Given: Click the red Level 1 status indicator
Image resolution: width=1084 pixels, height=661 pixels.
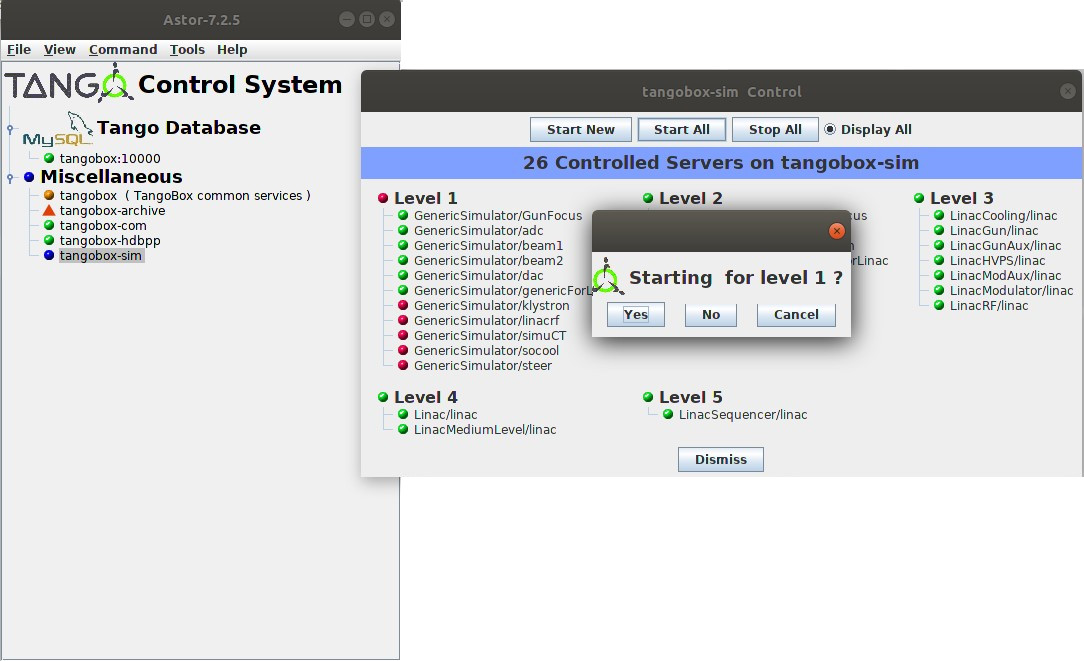Looking at the screenshot, I should 383,198.
